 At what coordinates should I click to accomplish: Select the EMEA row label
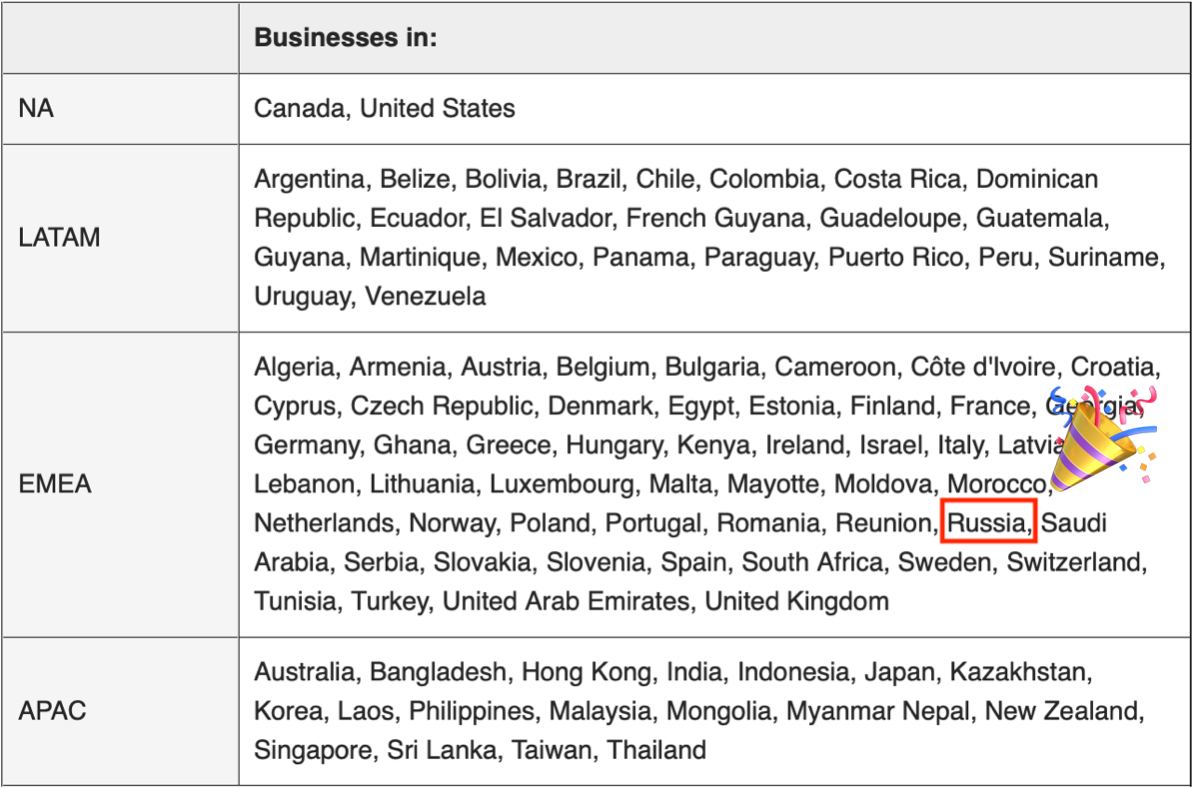54,484
